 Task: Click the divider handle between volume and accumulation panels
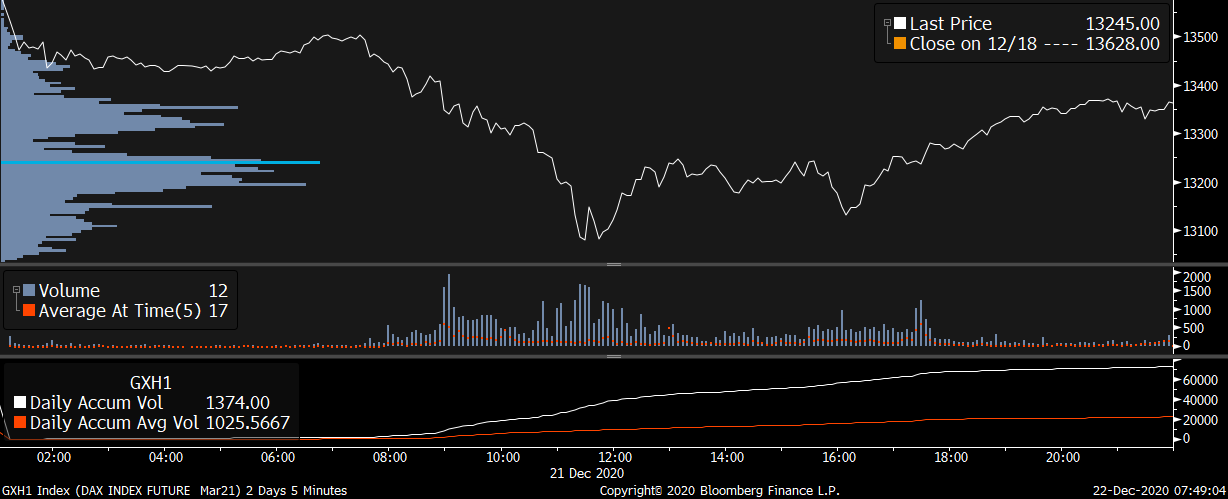click(x=614, y=355)
